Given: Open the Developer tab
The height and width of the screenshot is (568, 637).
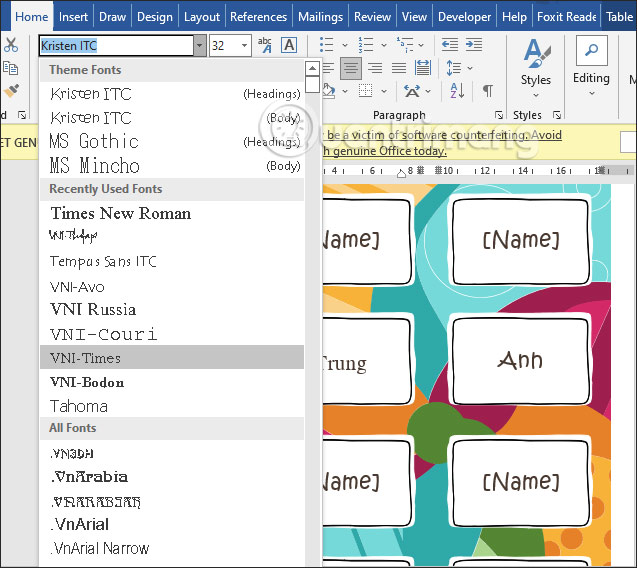Looking at the screenshot, I should point(464,17).
